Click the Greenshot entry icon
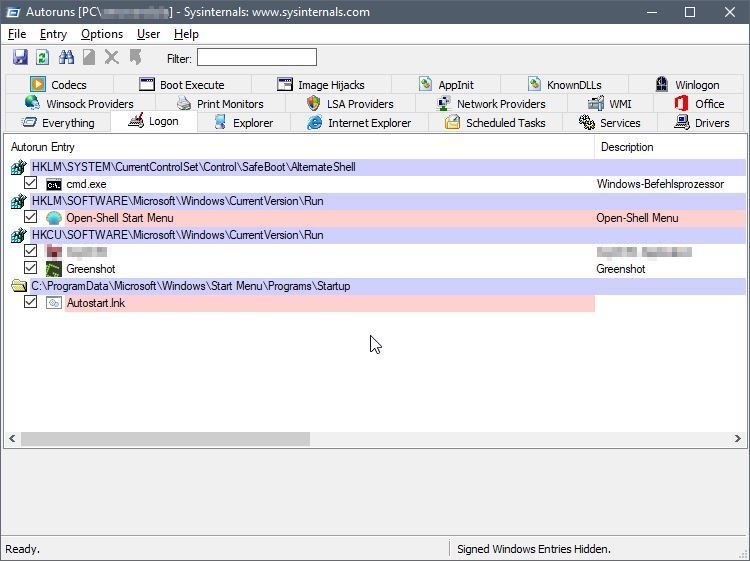Screen dimensions: 750x561 [x=54, y=269]
